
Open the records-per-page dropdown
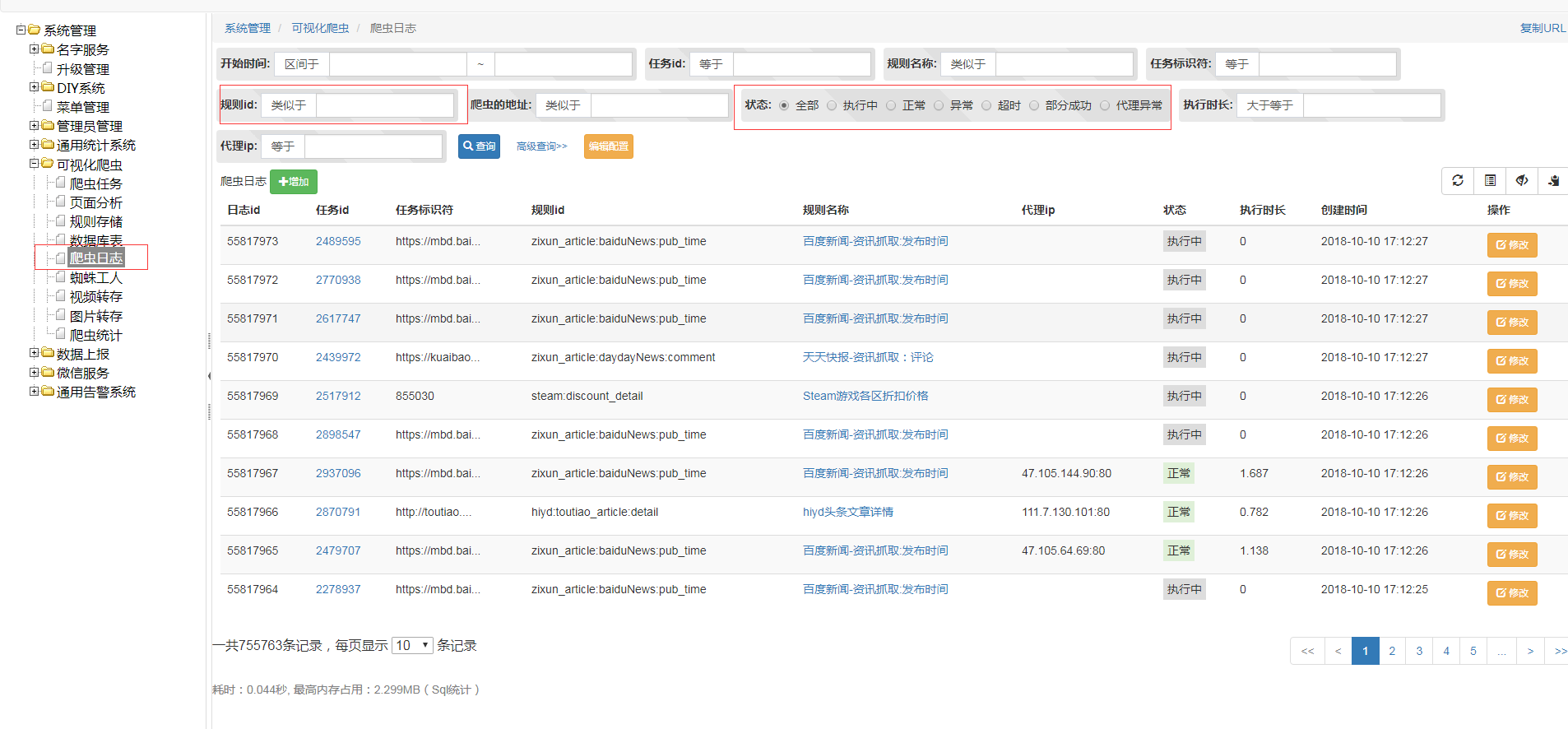click(412, 645)
